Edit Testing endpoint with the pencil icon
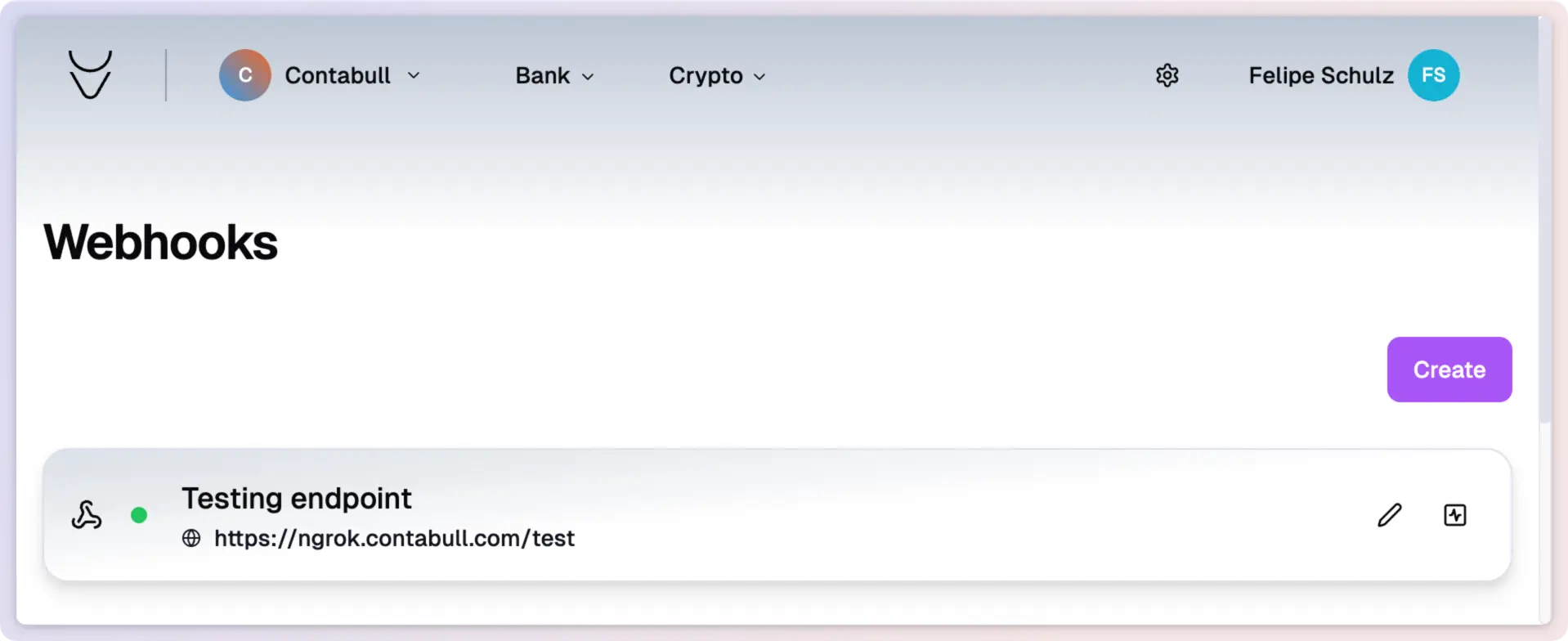Image resolution: width=1568 pixels, height=641 pixels. 1389,515
